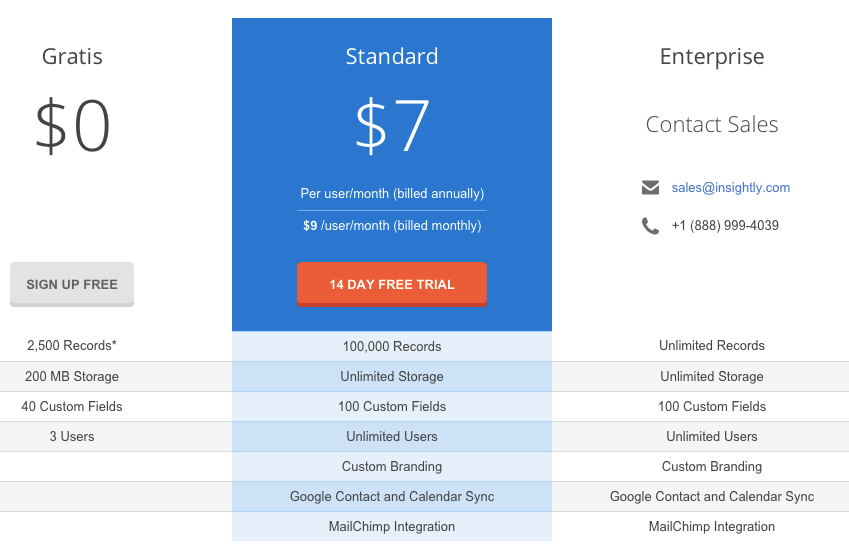
Task: Select the Gratis plan heading
Action: [x=72, y=57]
